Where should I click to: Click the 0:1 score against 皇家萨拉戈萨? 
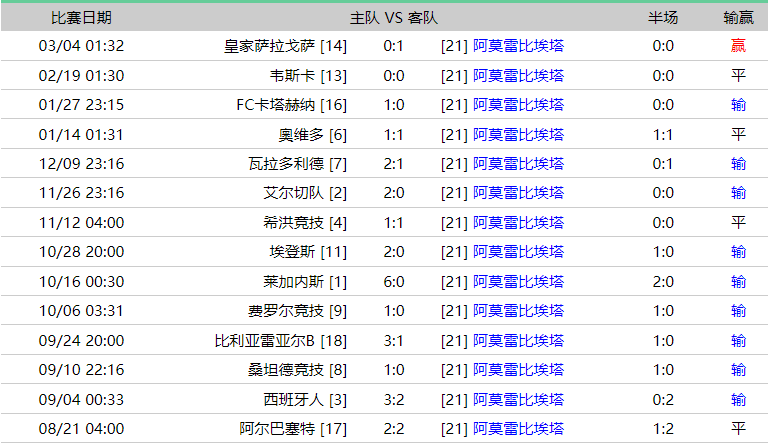point(394,46)
